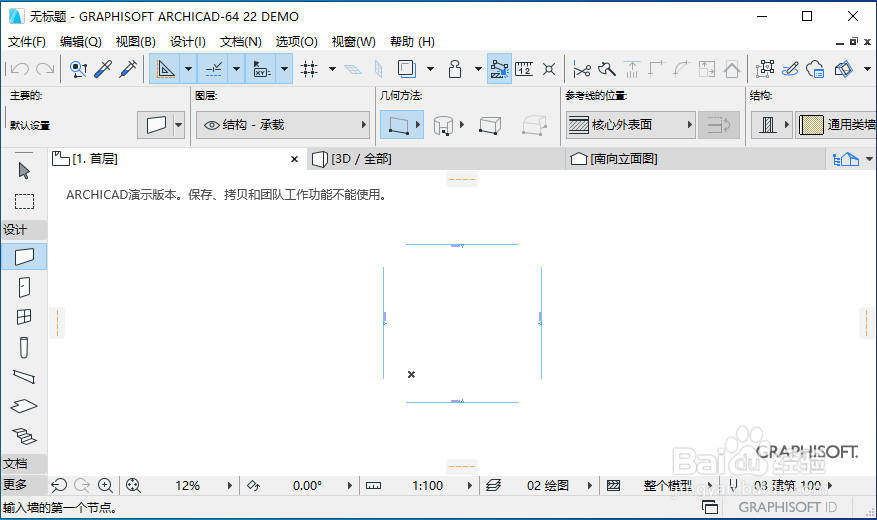Viewport: 877px width, 520px height.
Task: Open the 视窗(W) menu
Action: (353, 42)
